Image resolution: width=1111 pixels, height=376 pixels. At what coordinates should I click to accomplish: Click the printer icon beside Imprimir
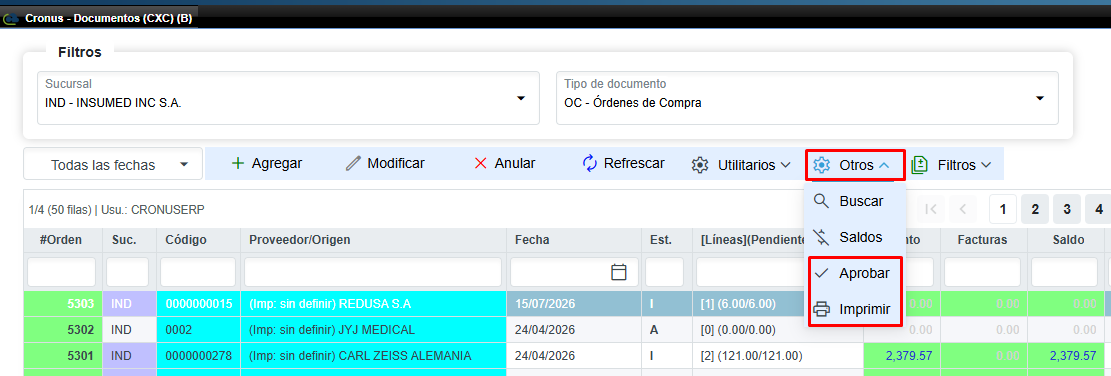click(x=821, y=309)
